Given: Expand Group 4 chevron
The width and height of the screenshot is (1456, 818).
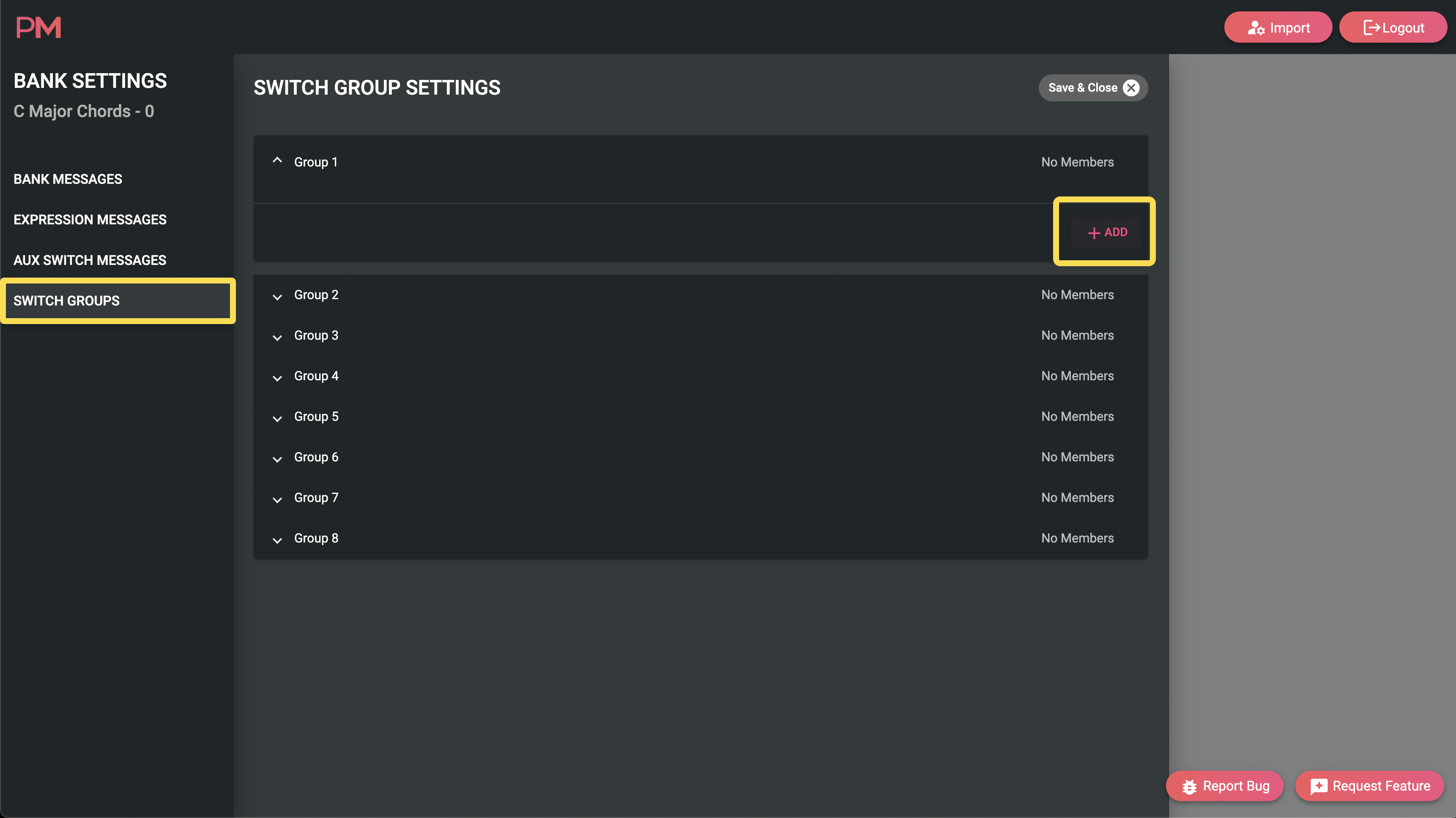Looking at the screenshot, I should click(277, 378).
